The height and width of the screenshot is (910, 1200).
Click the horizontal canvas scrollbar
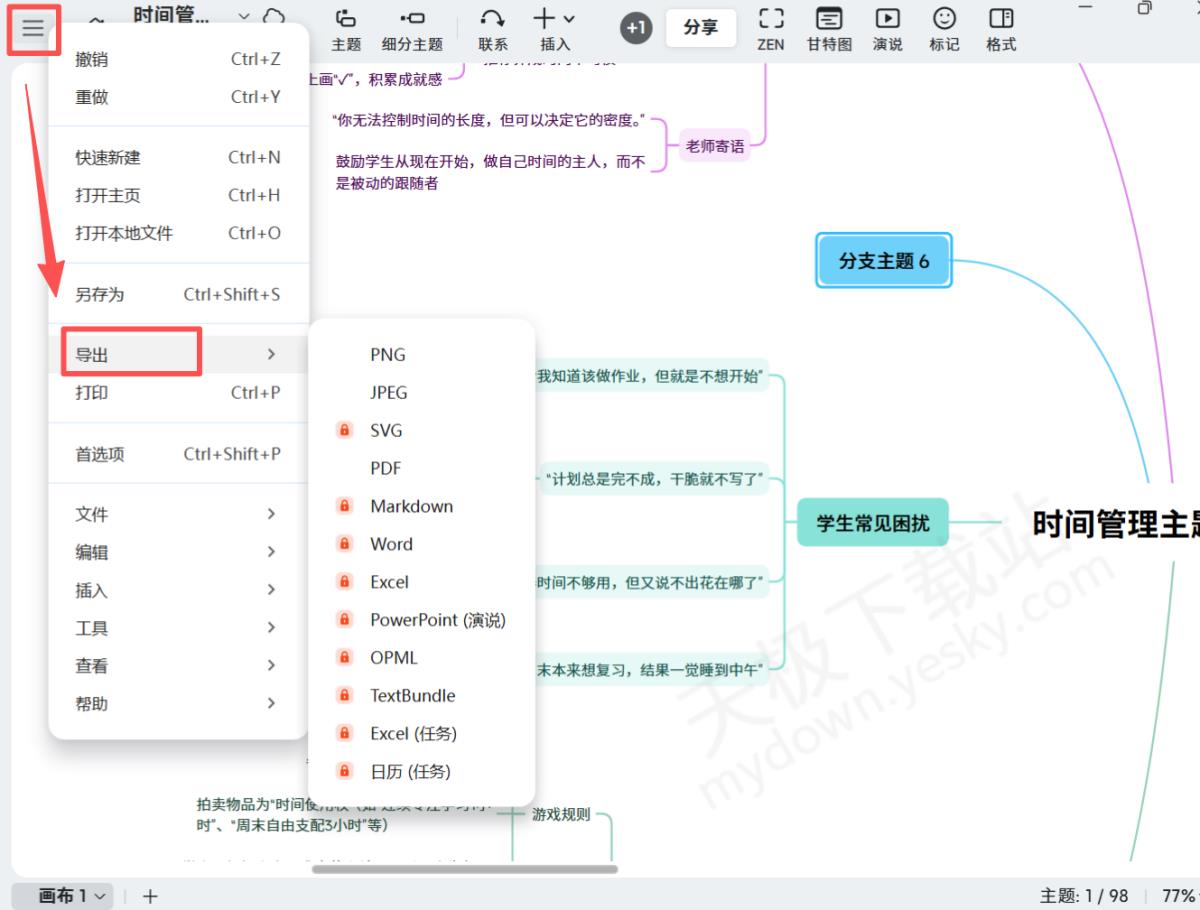(464, 869)
